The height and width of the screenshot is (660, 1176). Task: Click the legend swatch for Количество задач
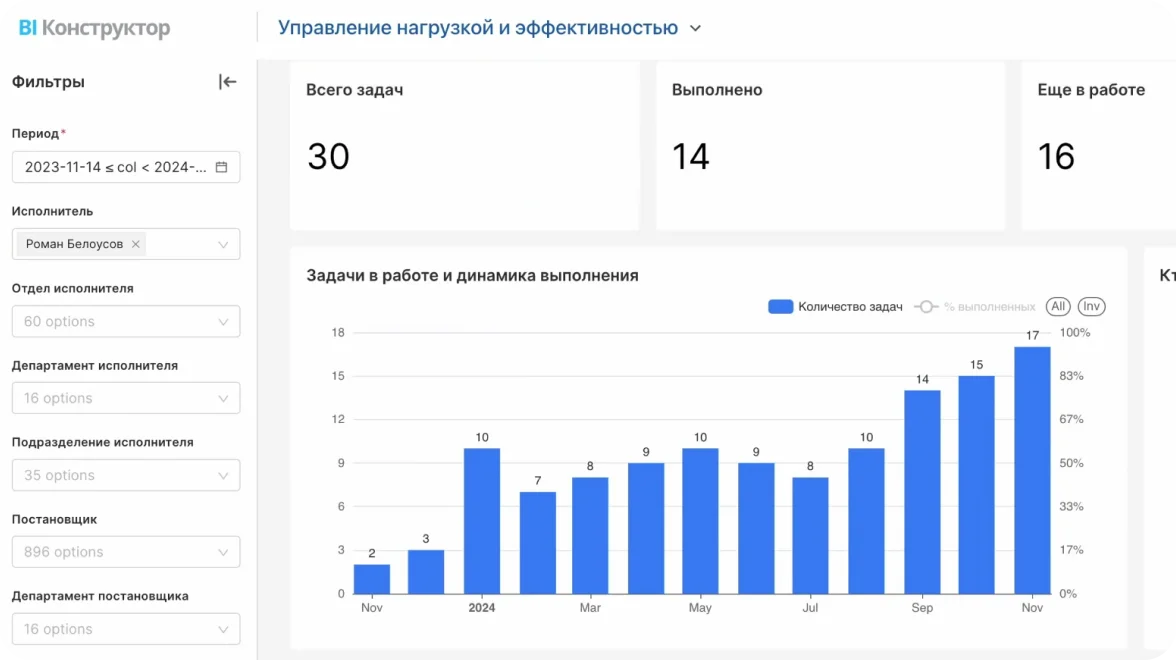(780, 306)
